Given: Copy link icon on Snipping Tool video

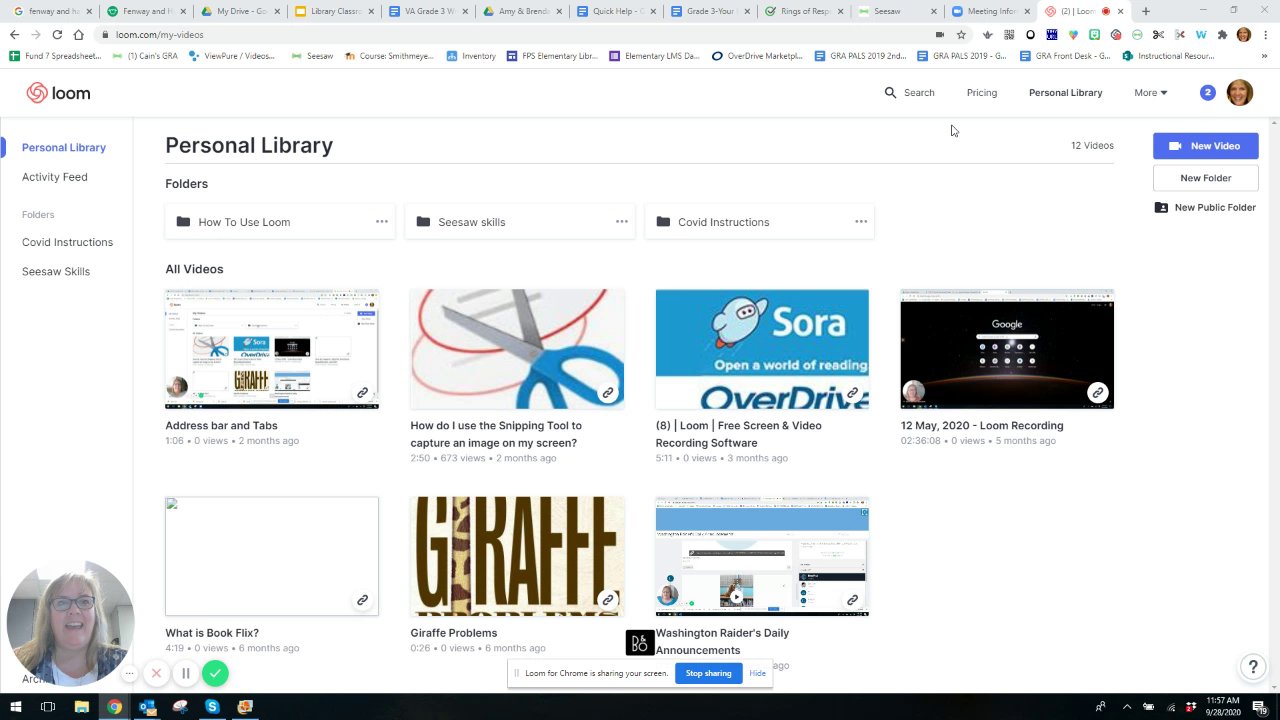Looking at the screenshot, I should tap(607, 393).
